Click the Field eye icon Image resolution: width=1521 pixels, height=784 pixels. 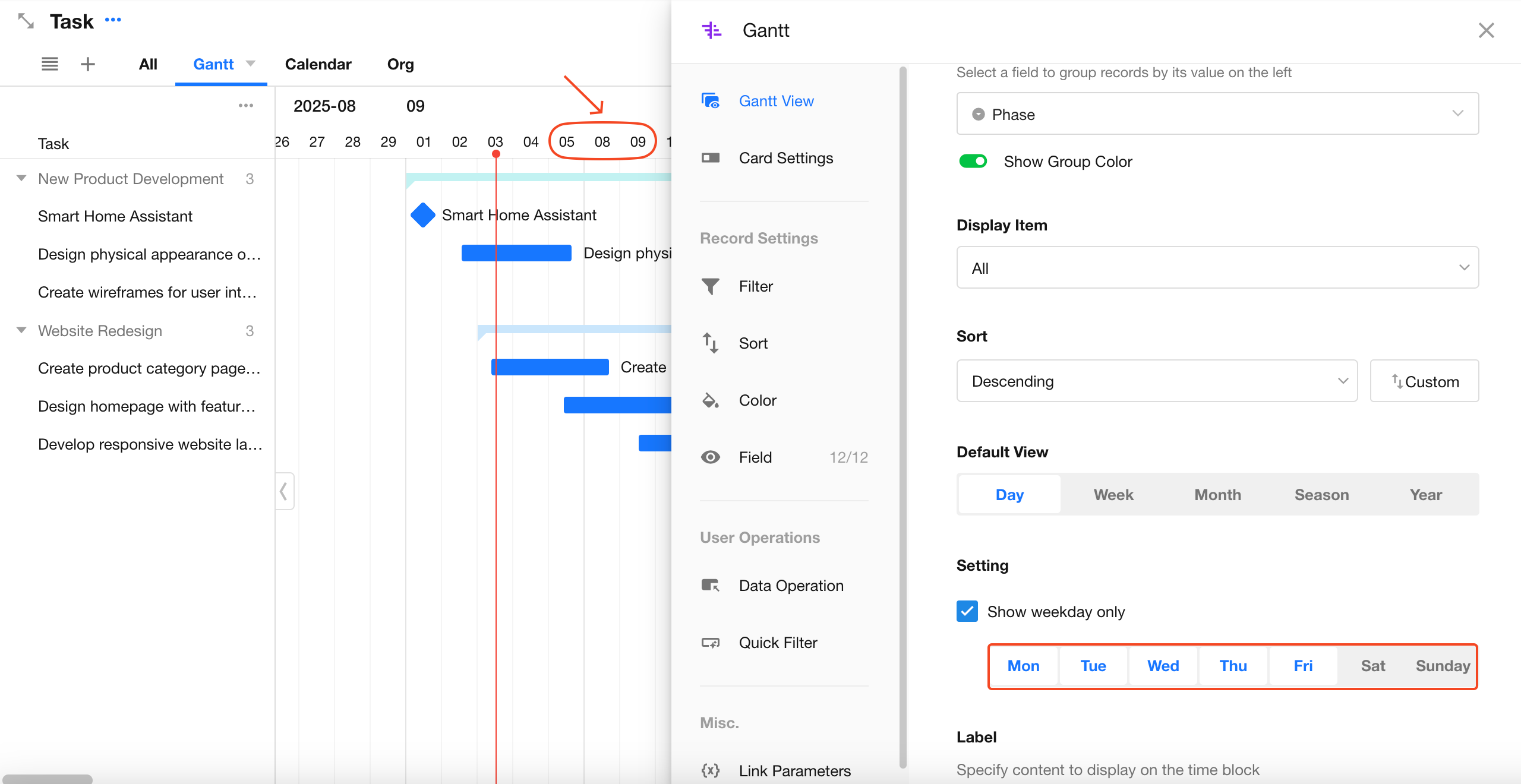pos(711,457)
